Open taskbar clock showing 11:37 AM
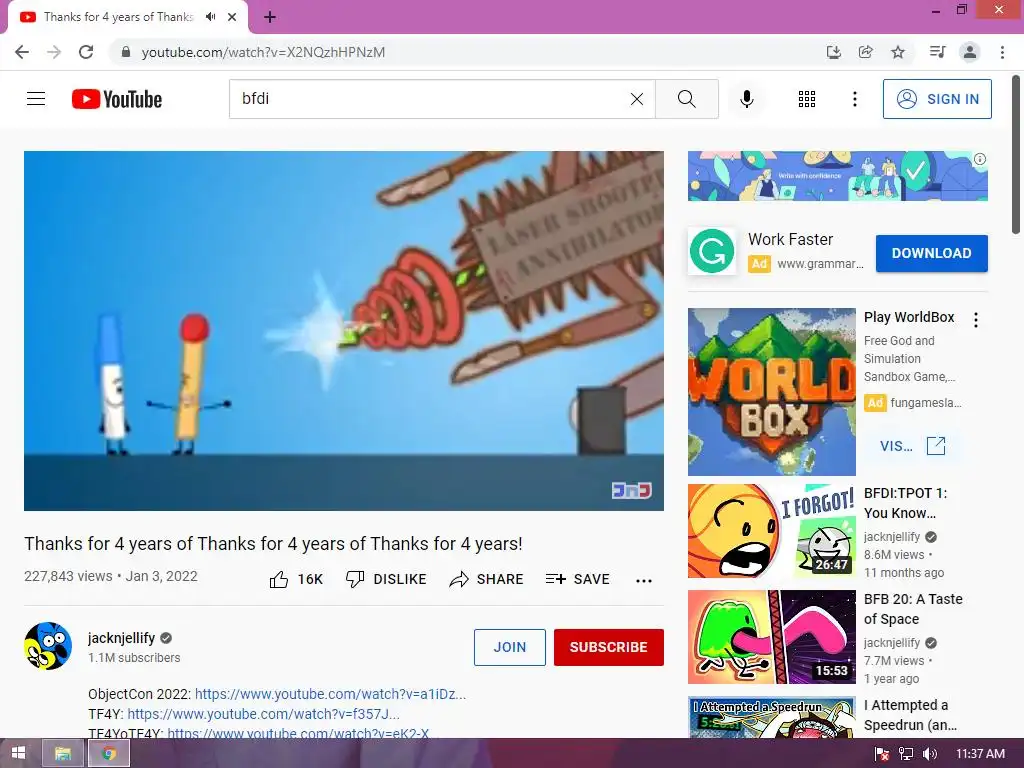 click(980, 753)
